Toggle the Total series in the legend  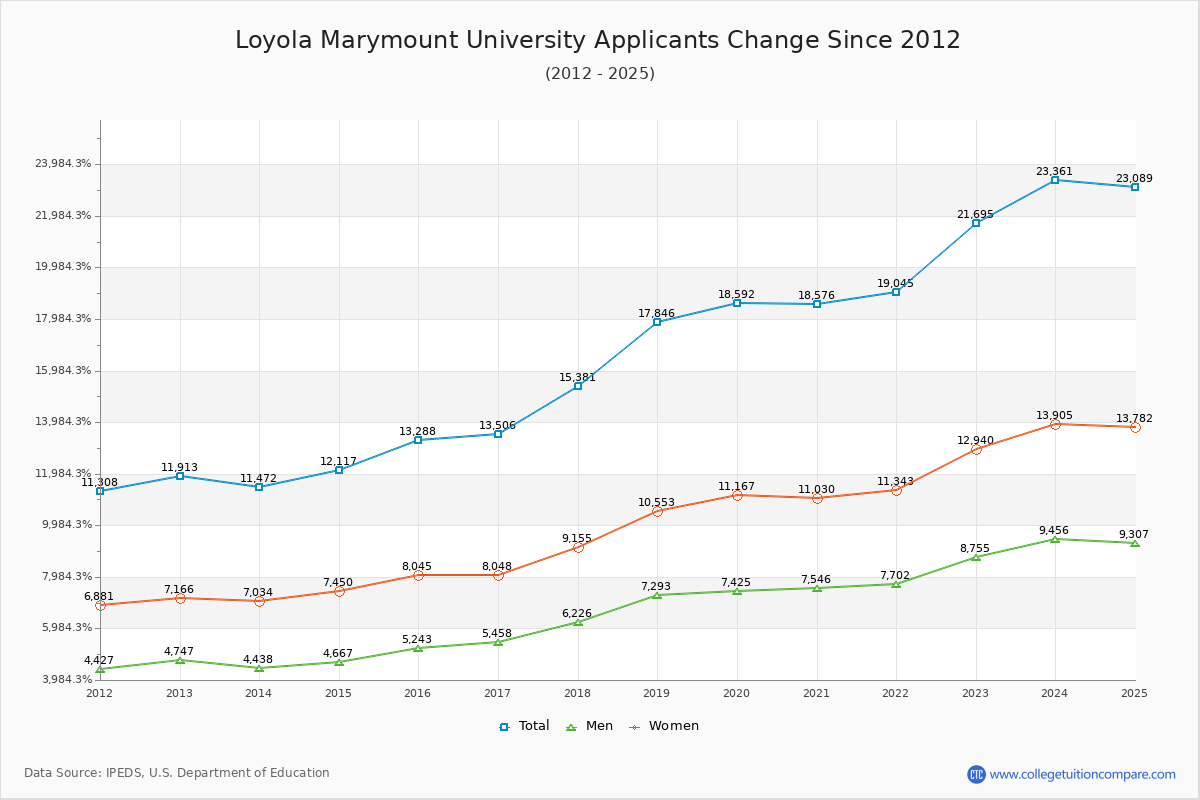525,726
